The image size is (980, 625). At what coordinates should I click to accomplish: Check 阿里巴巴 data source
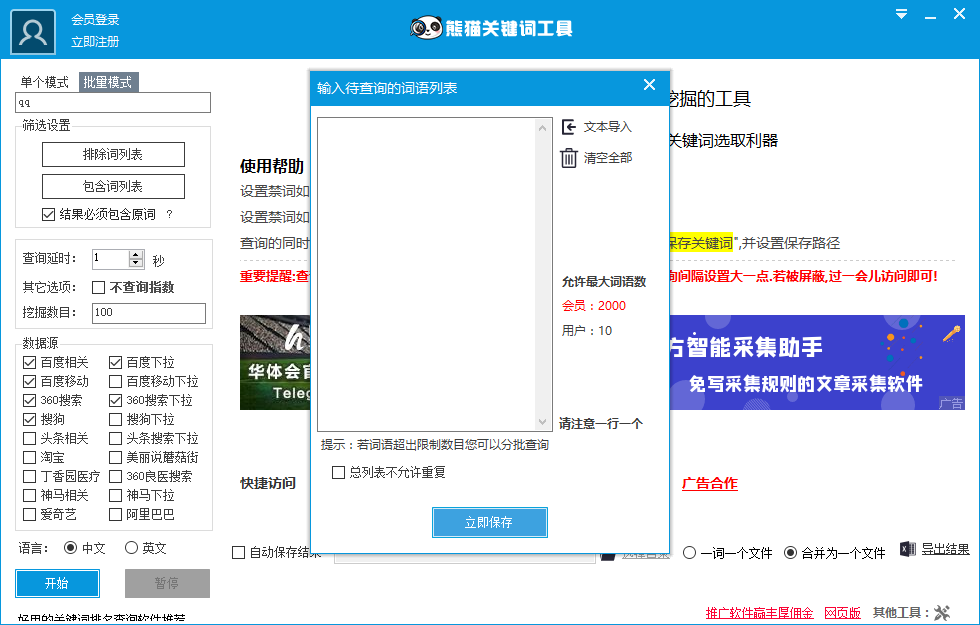coord(115,514)
